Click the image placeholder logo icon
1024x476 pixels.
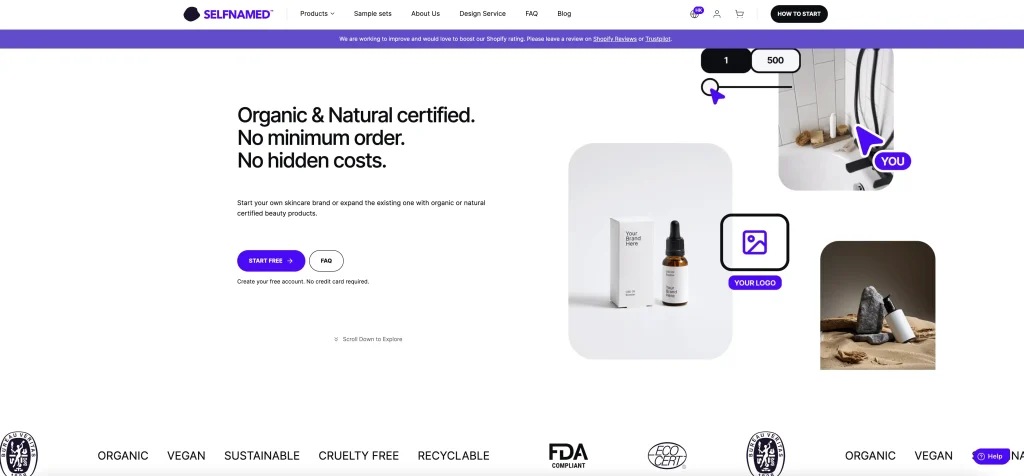coord(754,242)
